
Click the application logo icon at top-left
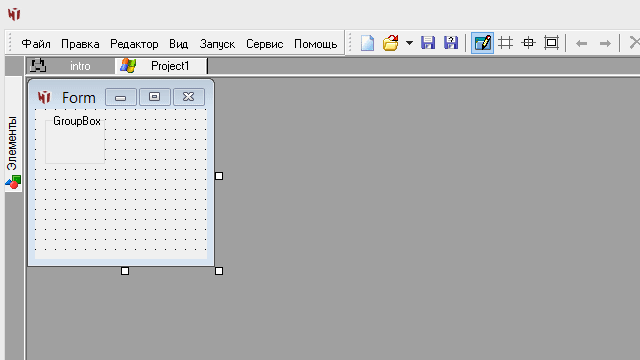click(14, 14)
